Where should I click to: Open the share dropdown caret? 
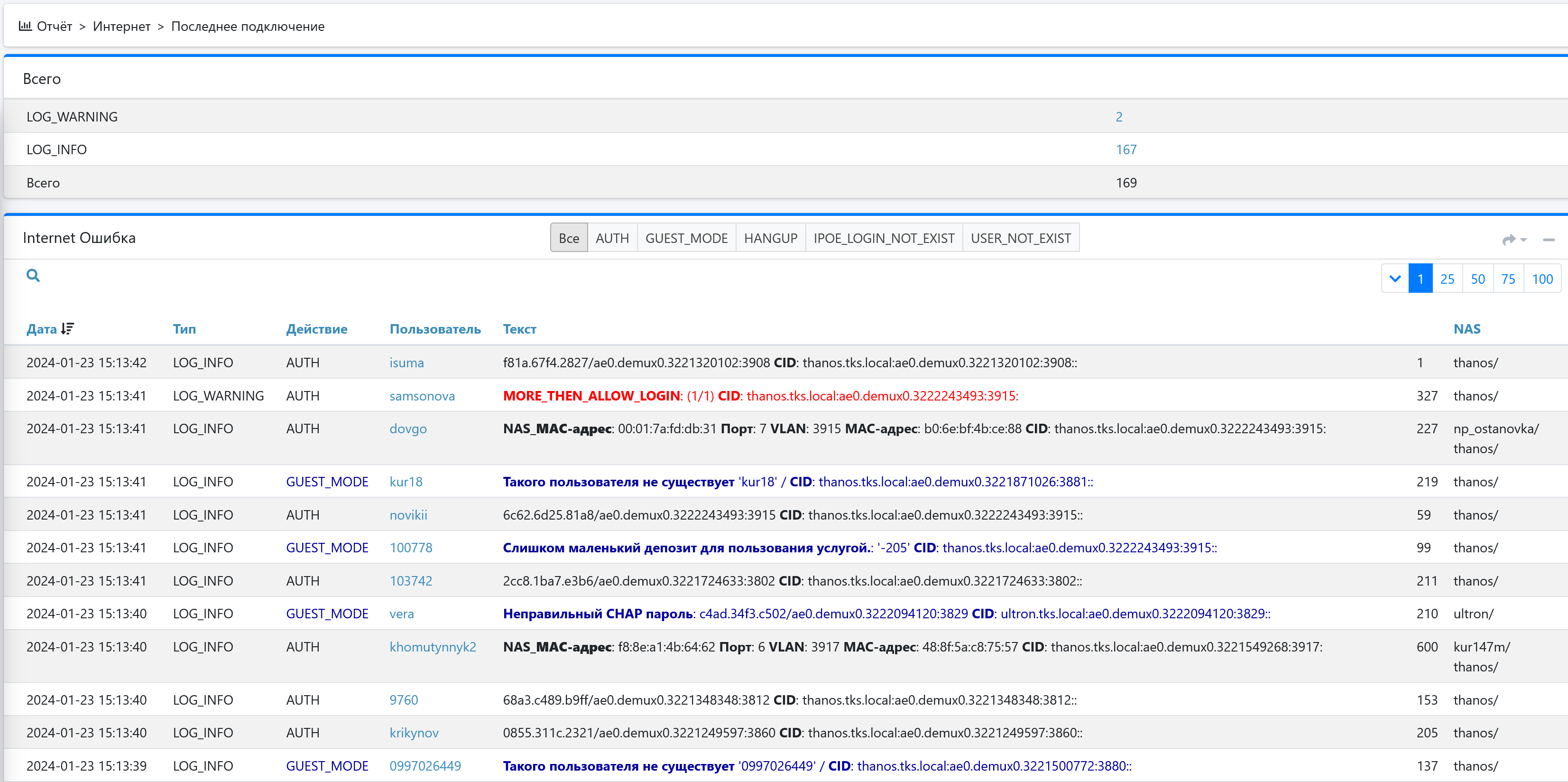click(1523, 240)
